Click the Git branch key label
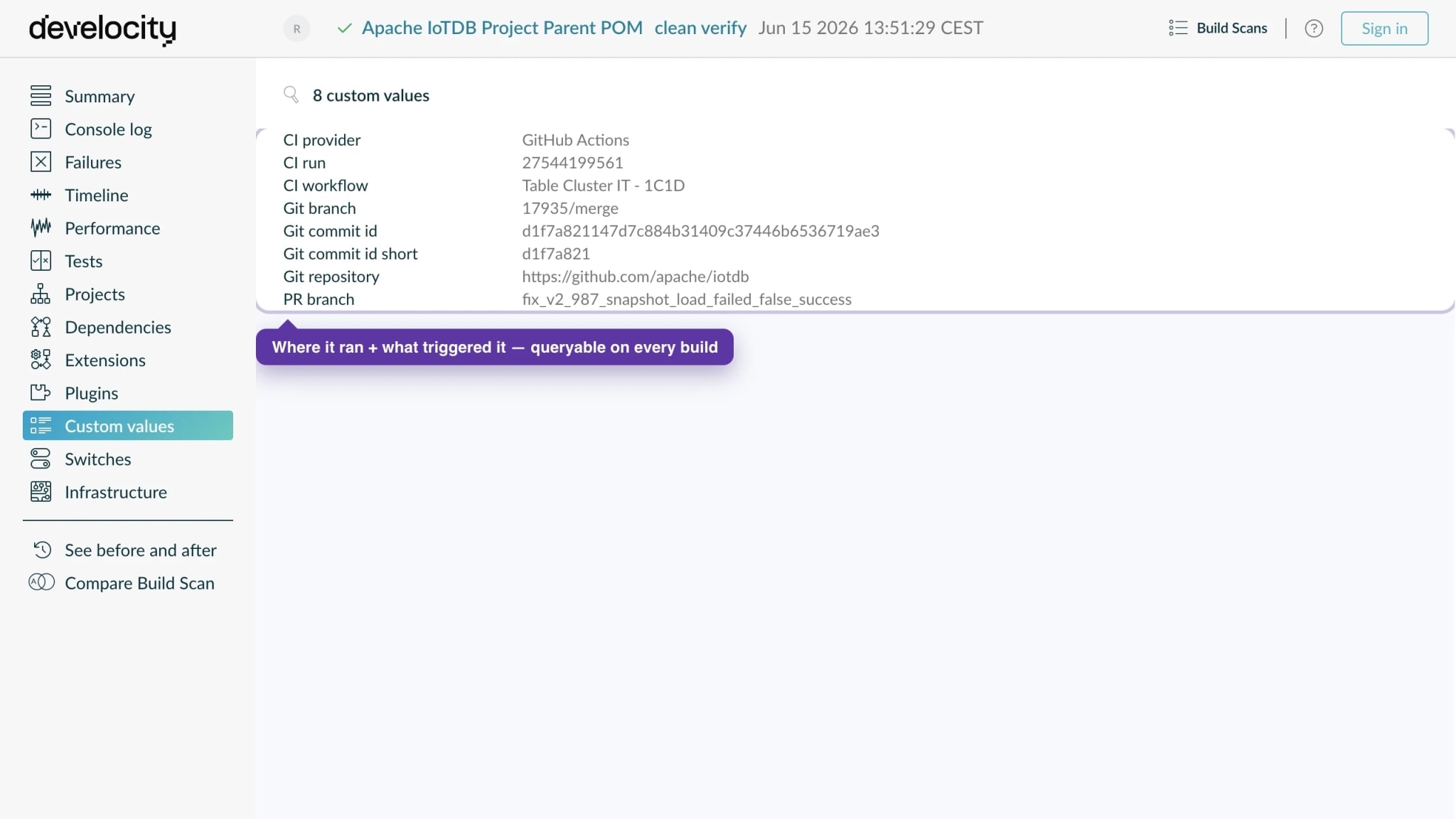Screen dimensions: 1456x819 (x=319, y=208)
